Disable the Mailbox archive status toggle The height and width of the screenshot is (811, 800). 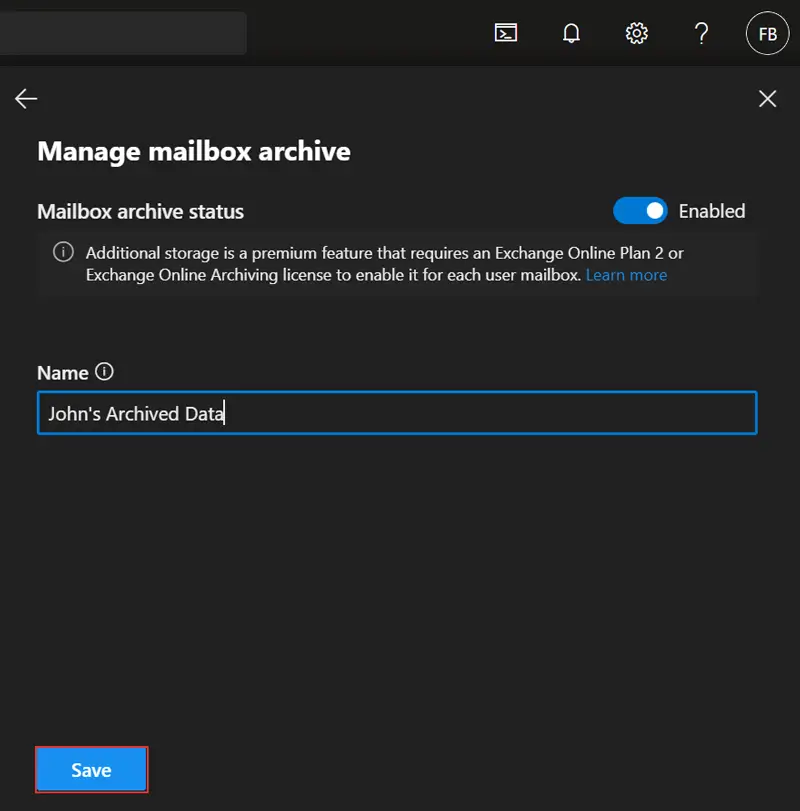[x=640, y=211]
